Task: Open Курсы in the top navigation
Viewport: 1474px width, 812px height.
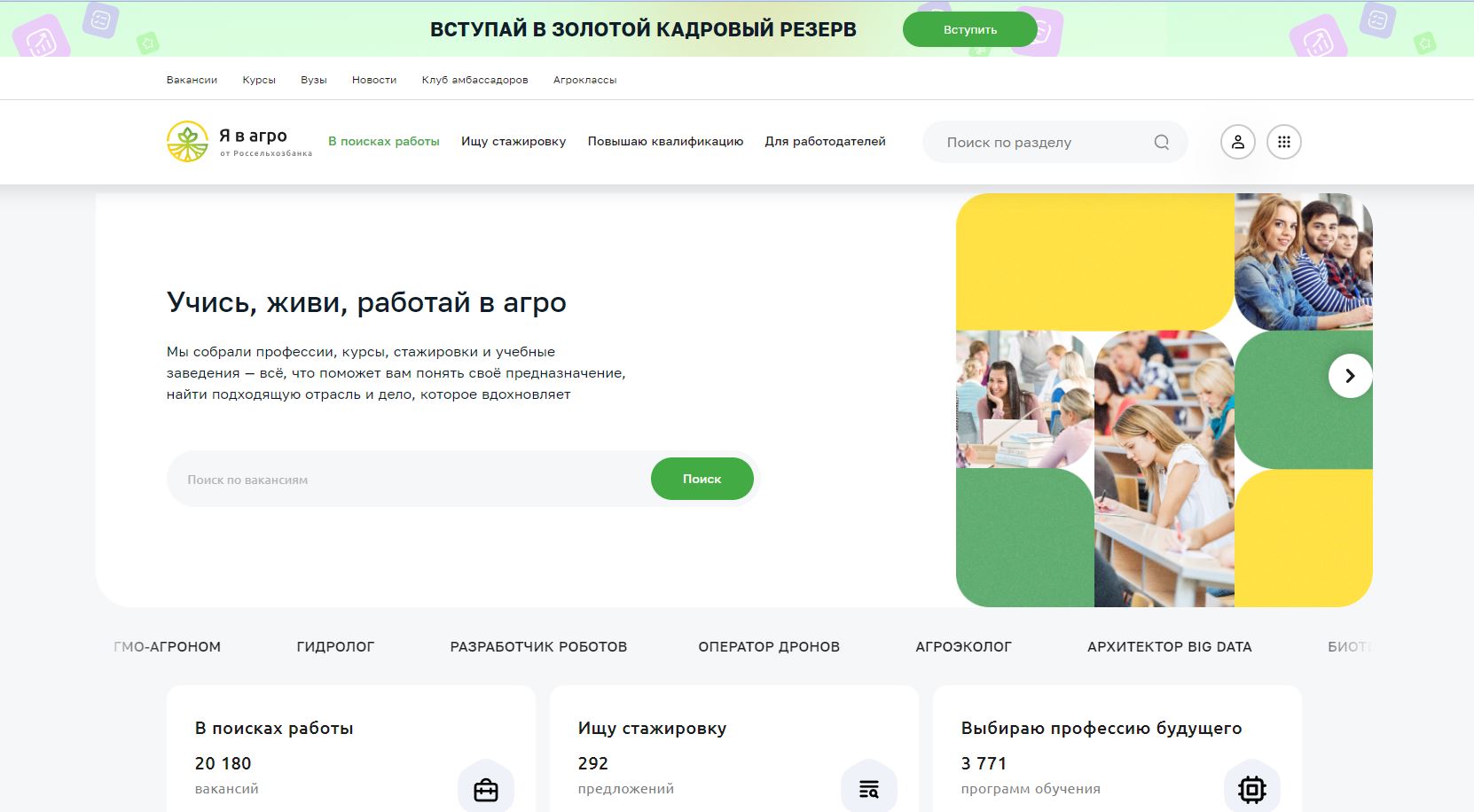Action: (x=259, y=80)
